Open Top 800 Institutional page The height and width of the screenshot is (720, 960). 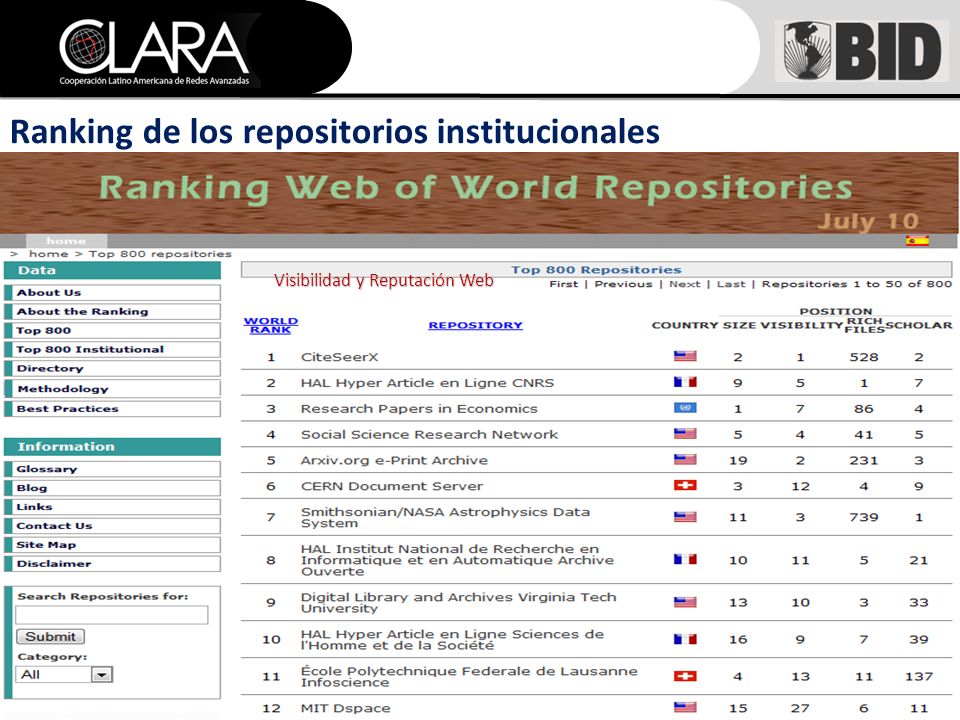click(113, 350)
